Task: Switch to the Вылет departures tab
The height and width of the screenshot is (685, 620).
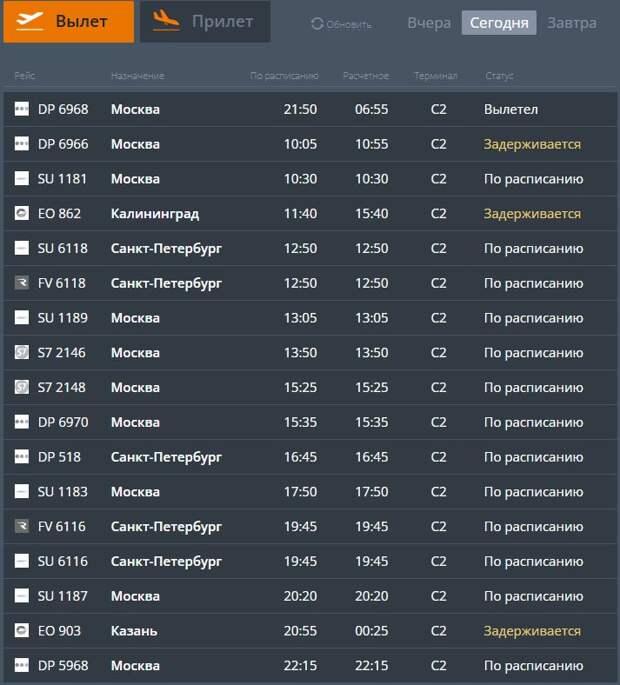Action: point(68,22)
